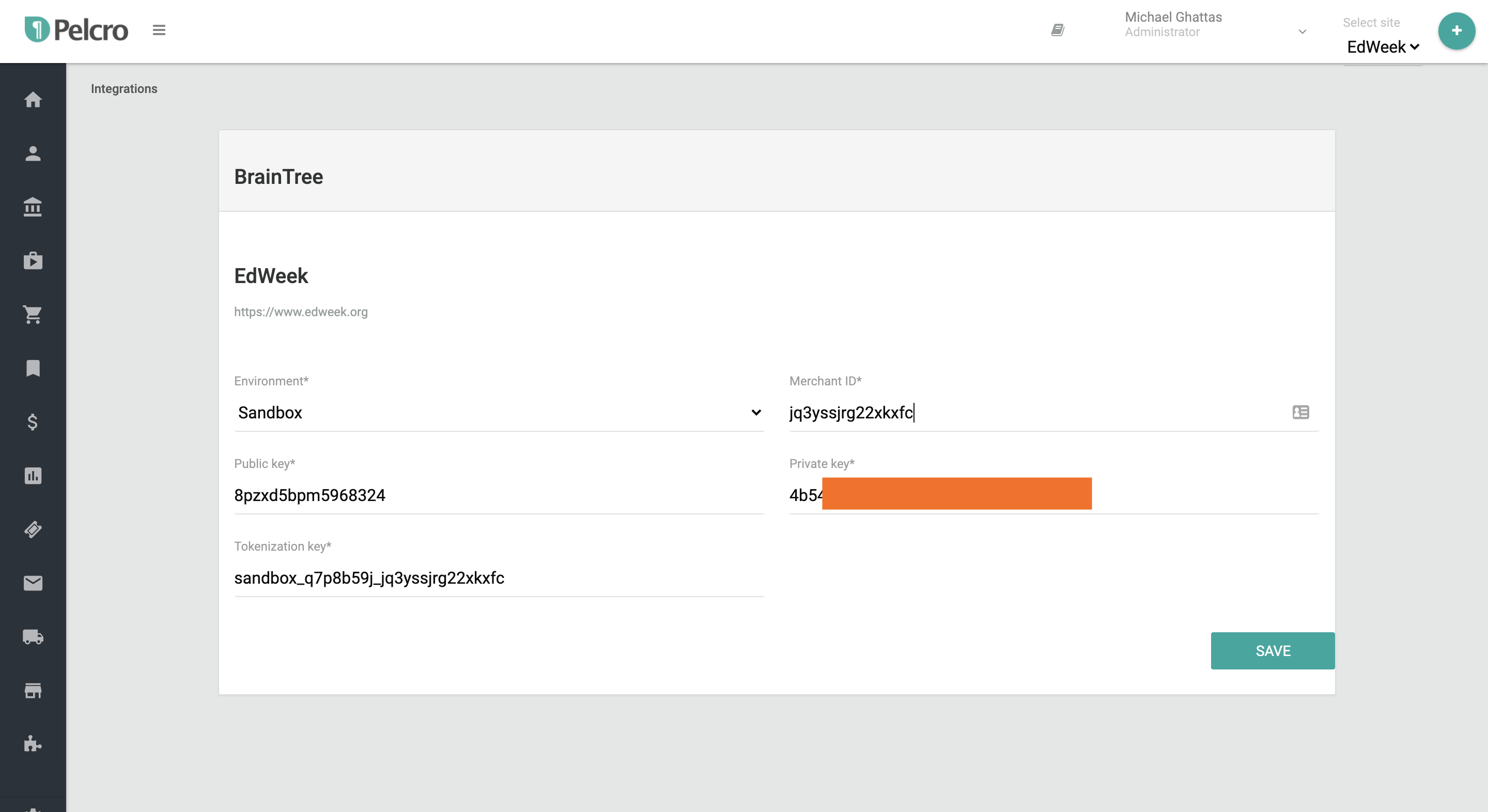Open the EdWeek site selector dropdown

[1382, 48]
